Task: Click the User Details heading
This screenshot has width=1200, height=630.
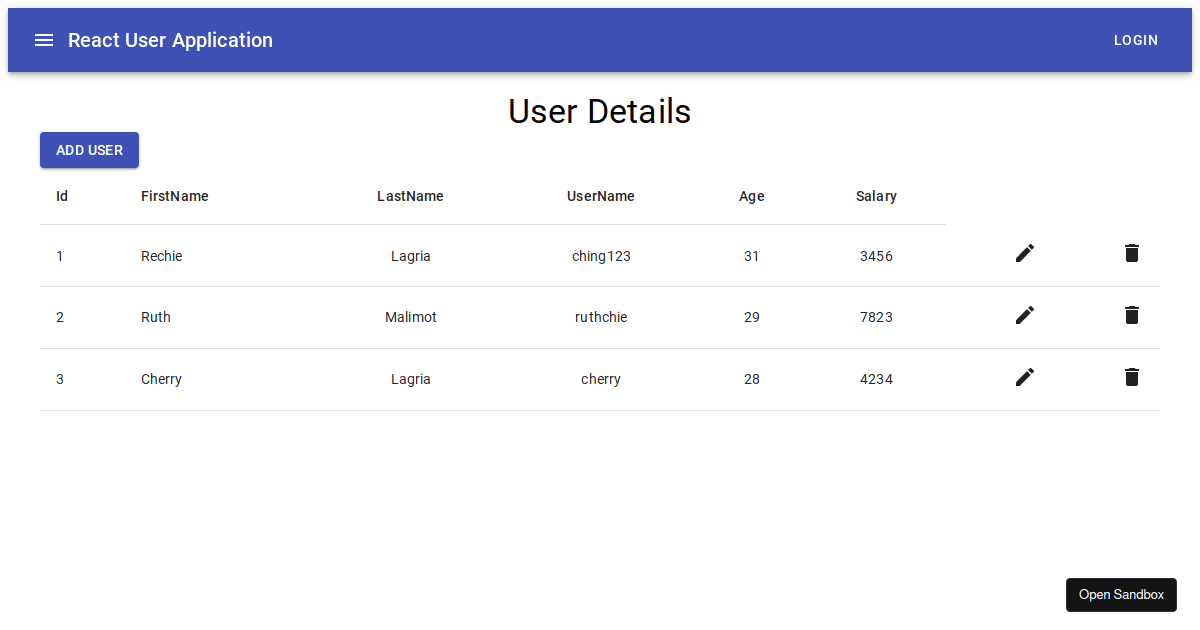Action: pos(599,111)
